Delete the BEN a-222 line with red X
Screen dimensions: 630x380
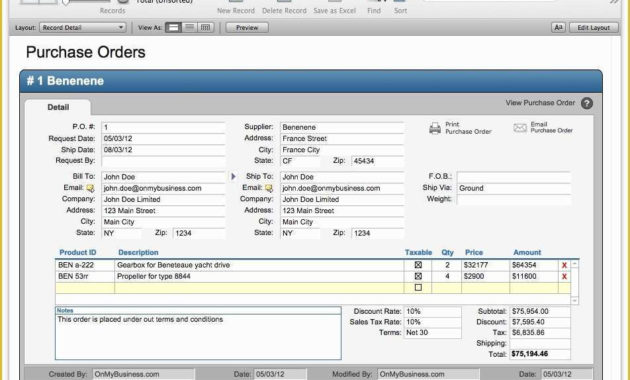tap(564, 265)
